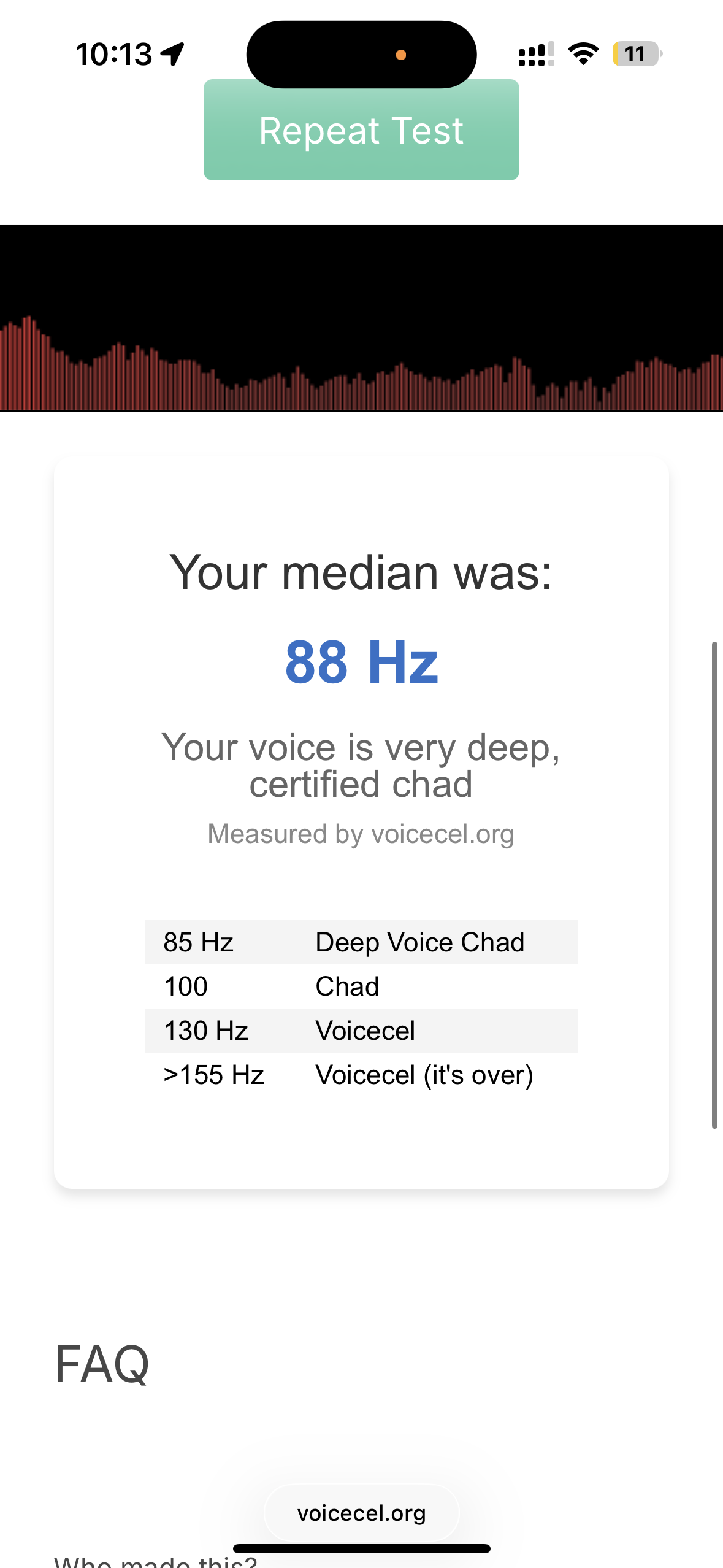Select the 85 Hz Deep Voice Chad row
This screenshot has height=1568, width=723.
coord(361,942)
